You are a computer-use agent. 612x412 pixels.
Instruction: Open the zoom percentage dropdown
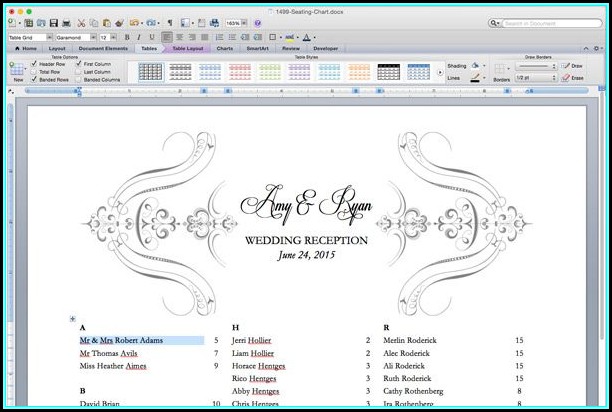(245, 22)
